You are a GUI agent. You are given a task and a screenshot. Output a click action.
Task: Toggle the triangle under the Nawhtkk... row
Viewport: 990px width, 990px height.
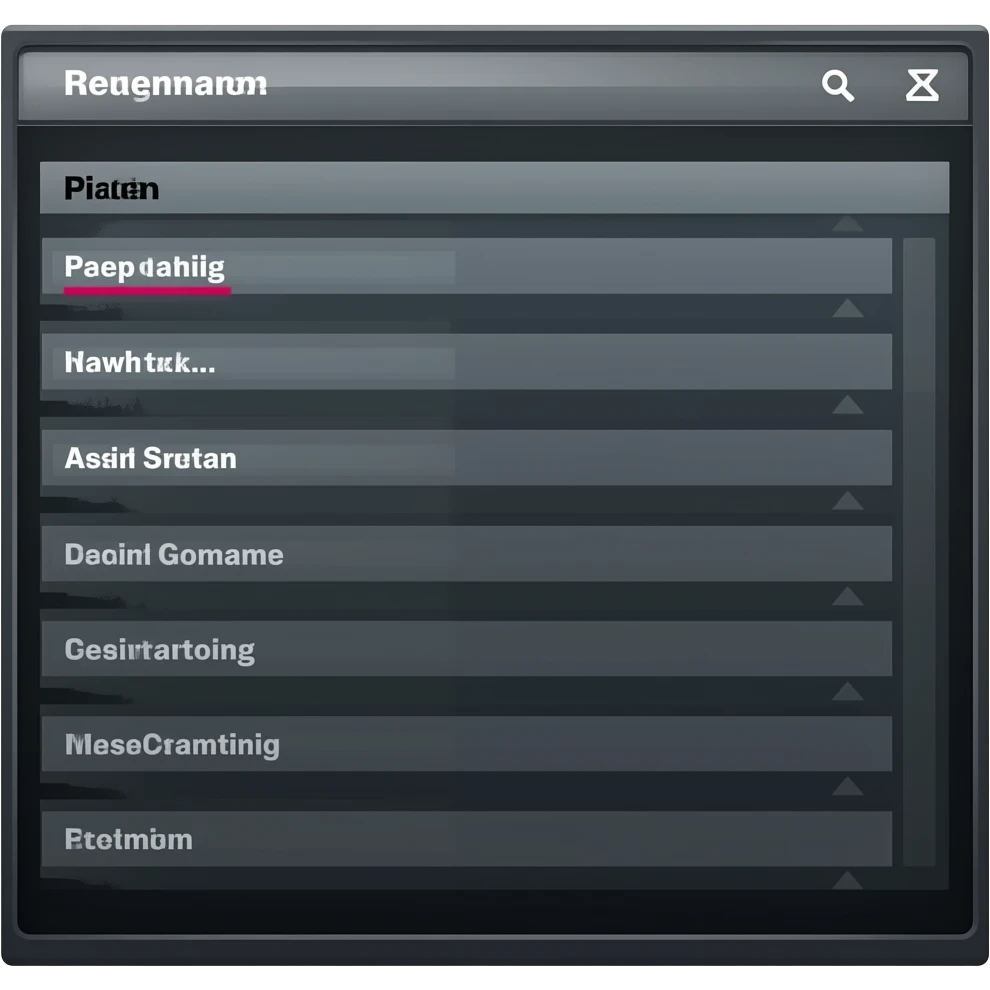(x=847, y=404)
